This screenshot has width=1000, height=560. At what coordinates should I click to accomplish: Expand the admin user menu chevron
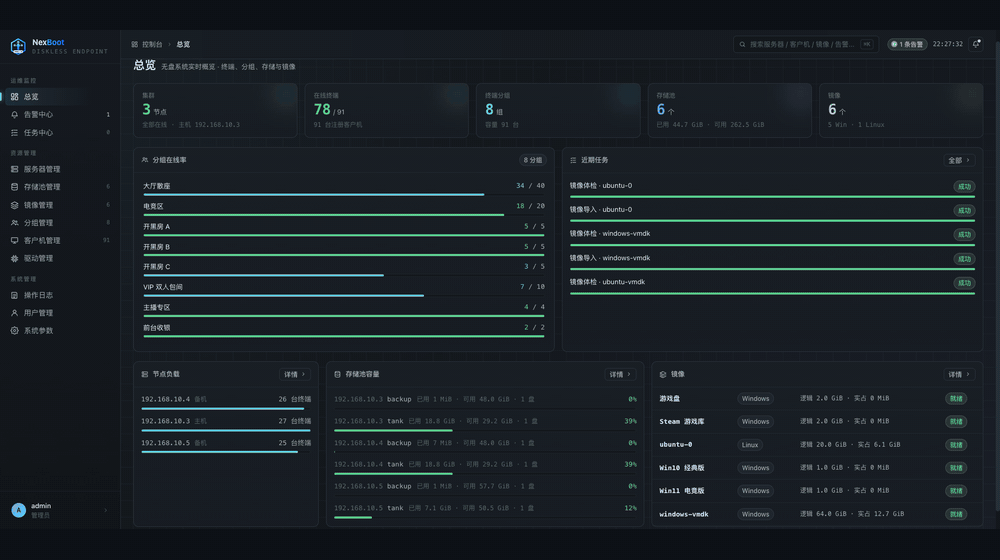(x=106, y=510)
